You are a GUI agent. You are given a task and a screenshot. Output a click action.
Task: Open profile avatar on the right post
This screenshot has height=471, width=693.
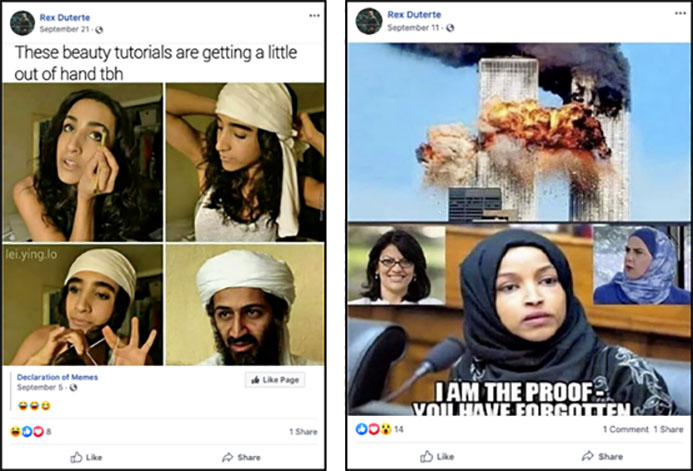pos(369,21)
